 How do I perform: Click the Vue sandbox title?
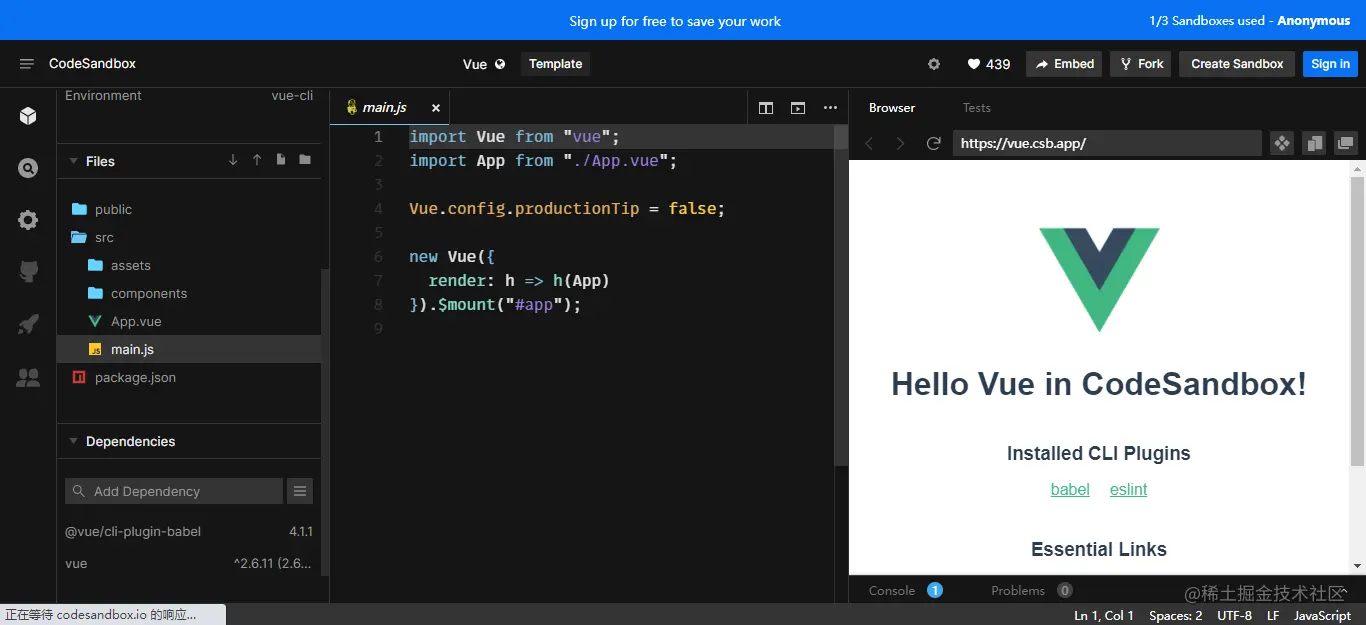pyautogui.click(x=475, y=64)
